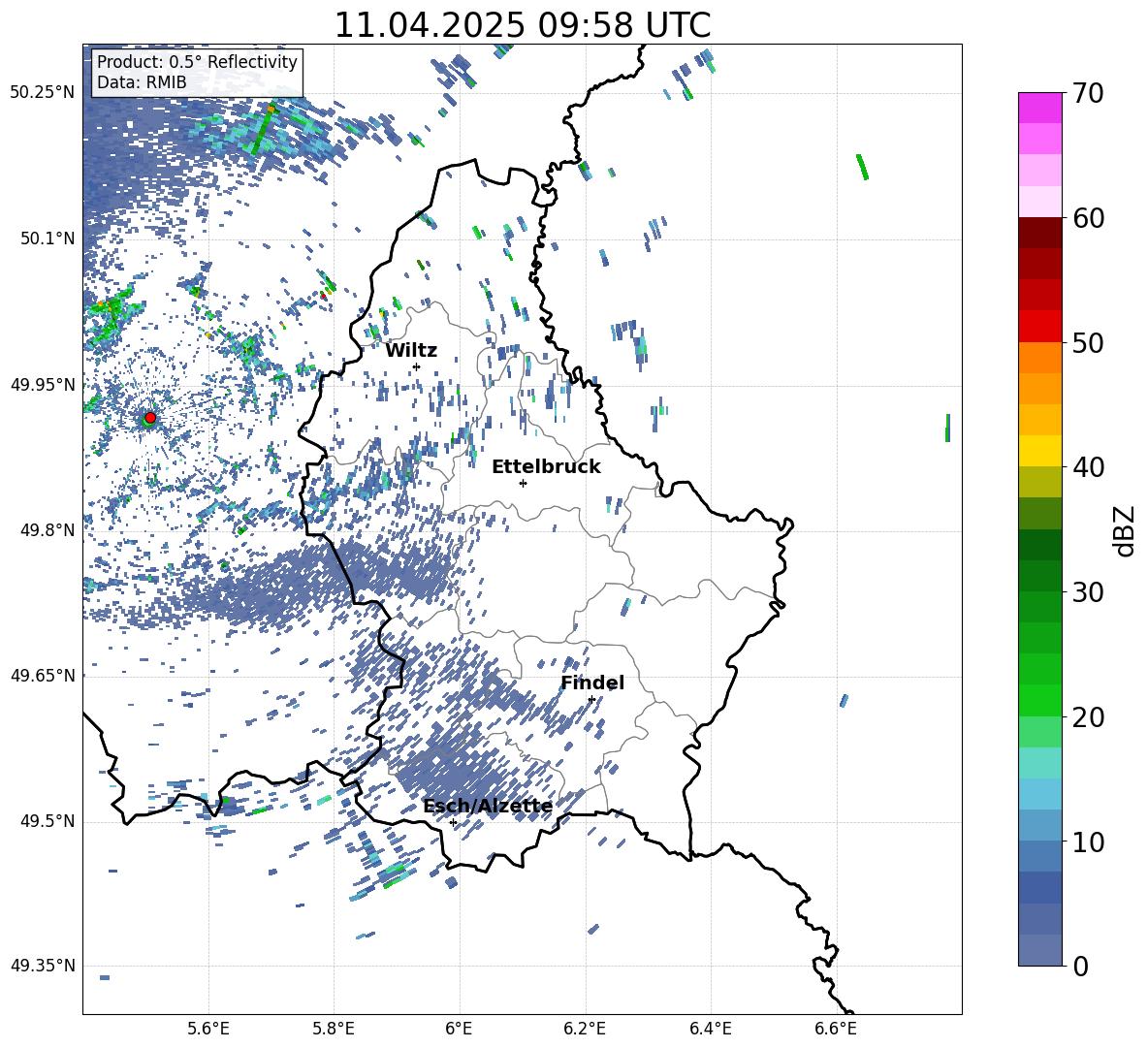Screen dimensions: 1148x1048
Task: Click the 6.2°E longitude label
Action: [585, 1029]
